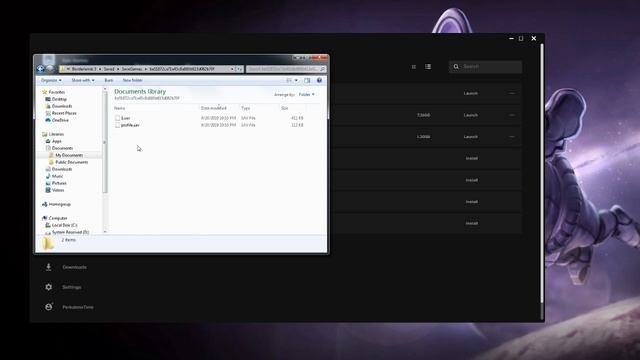Screen dimensions: 640x360
Task: Switch launcher library to grid view
Action: tap(413, 67)
